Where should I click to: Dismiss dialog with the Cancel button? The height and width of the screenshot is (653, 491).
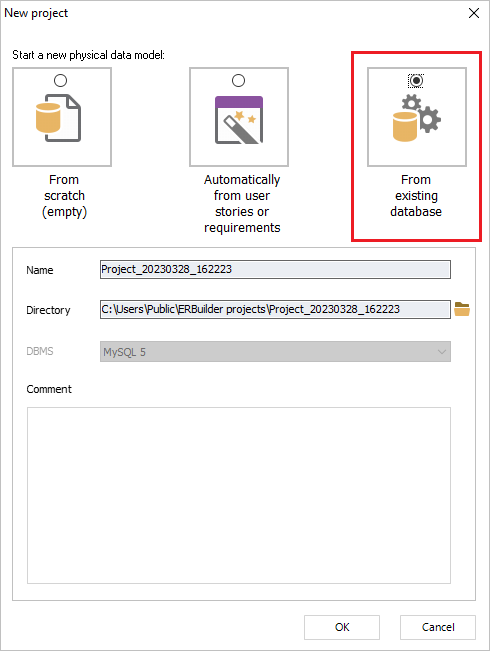438,627
